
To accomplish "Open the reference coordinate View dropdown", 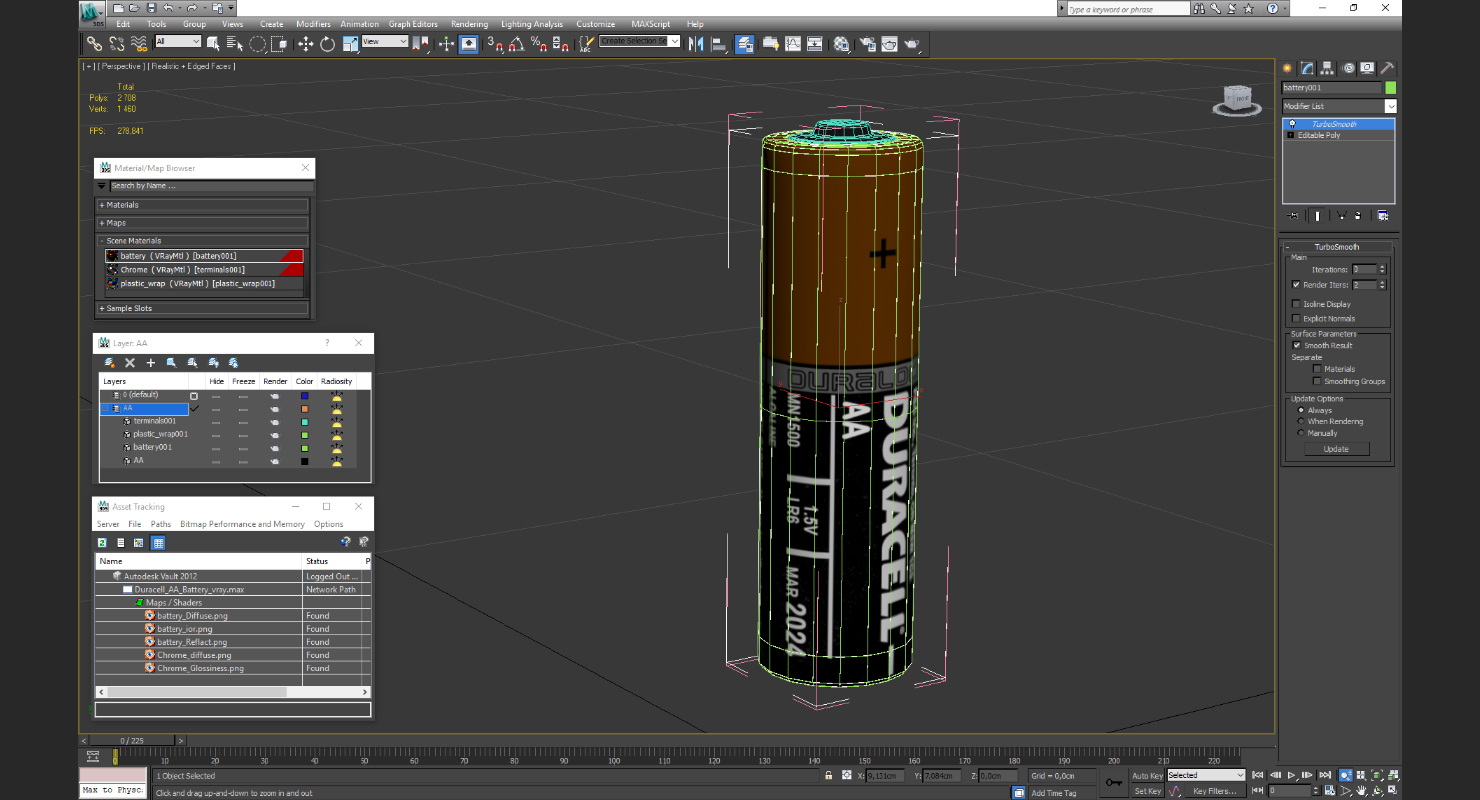I will point(385,42).
